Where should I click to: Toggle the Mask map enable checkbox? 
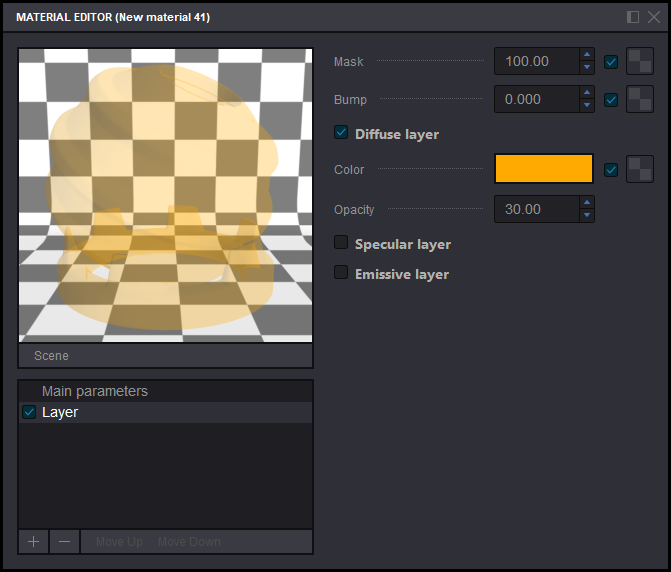tap(611, 62)
